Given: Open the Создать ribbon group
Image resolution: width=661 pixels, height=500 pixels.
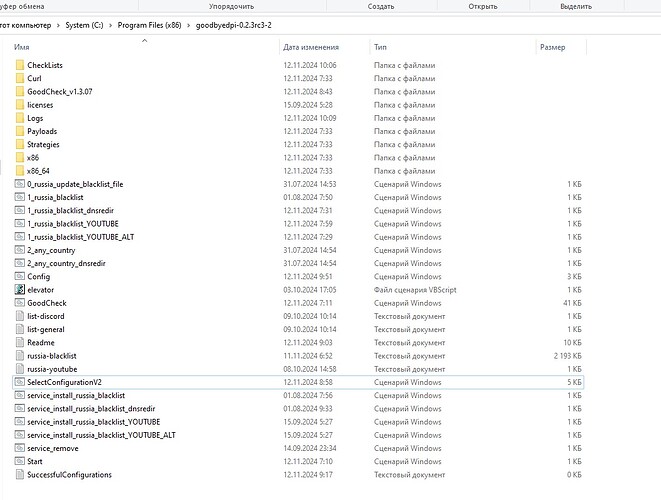Looking at the screenshot, I should click(x=381, y=6).
